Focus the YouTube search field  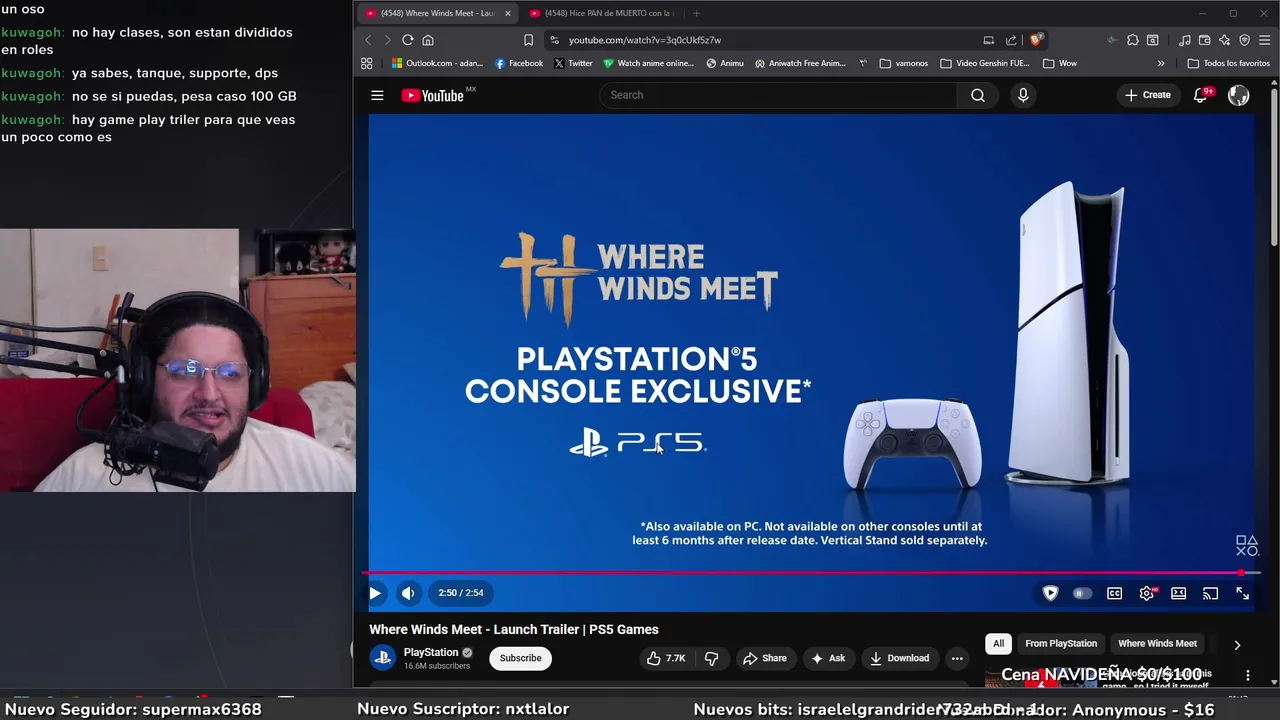coord(778,95)
